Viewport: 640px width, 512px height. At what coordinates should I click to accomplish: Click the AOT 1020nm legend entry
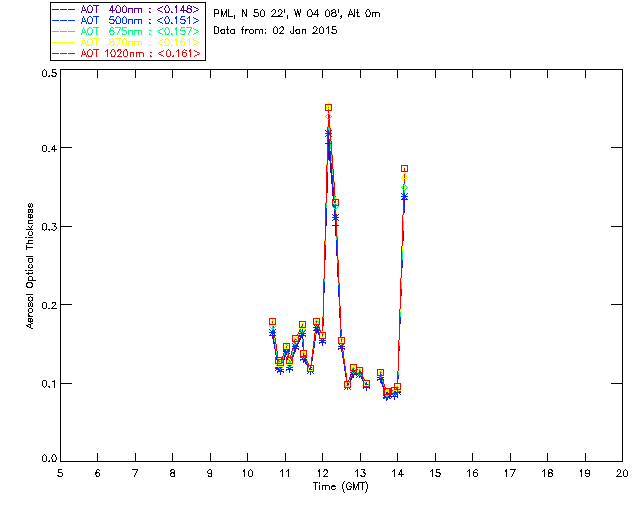pyautogui.click(x=126, y=53)
